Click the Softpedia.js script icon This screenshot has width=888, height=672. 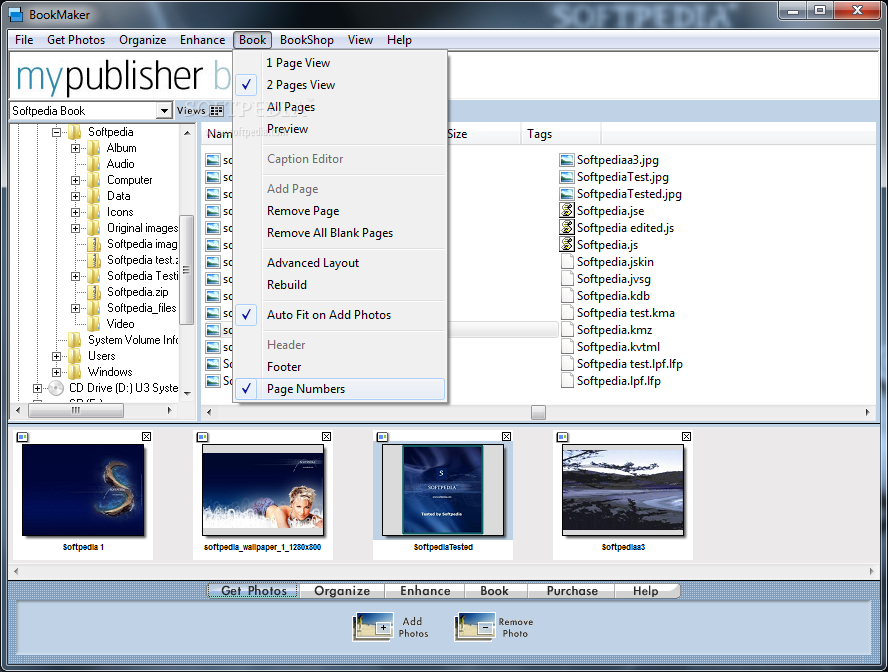coord(566,245)
